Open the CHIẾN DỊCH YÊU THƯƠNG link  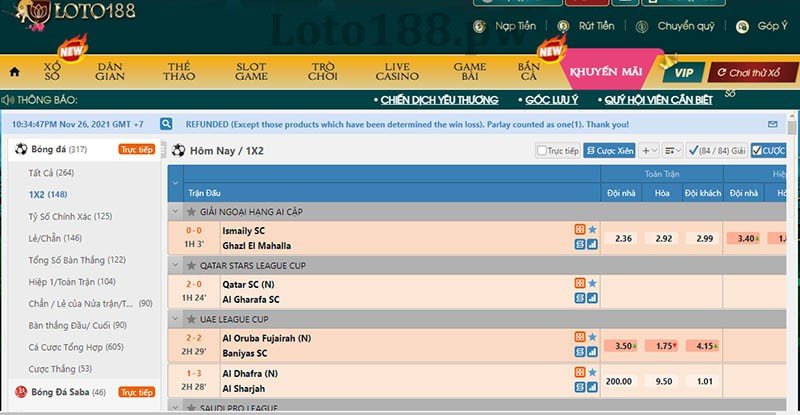coord(439,100)
